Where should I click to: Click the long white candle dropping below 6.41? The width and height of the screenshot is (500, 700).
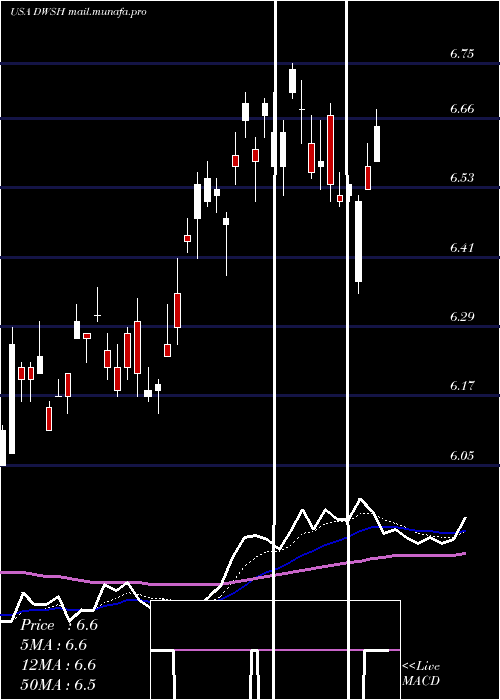(358, 241)
